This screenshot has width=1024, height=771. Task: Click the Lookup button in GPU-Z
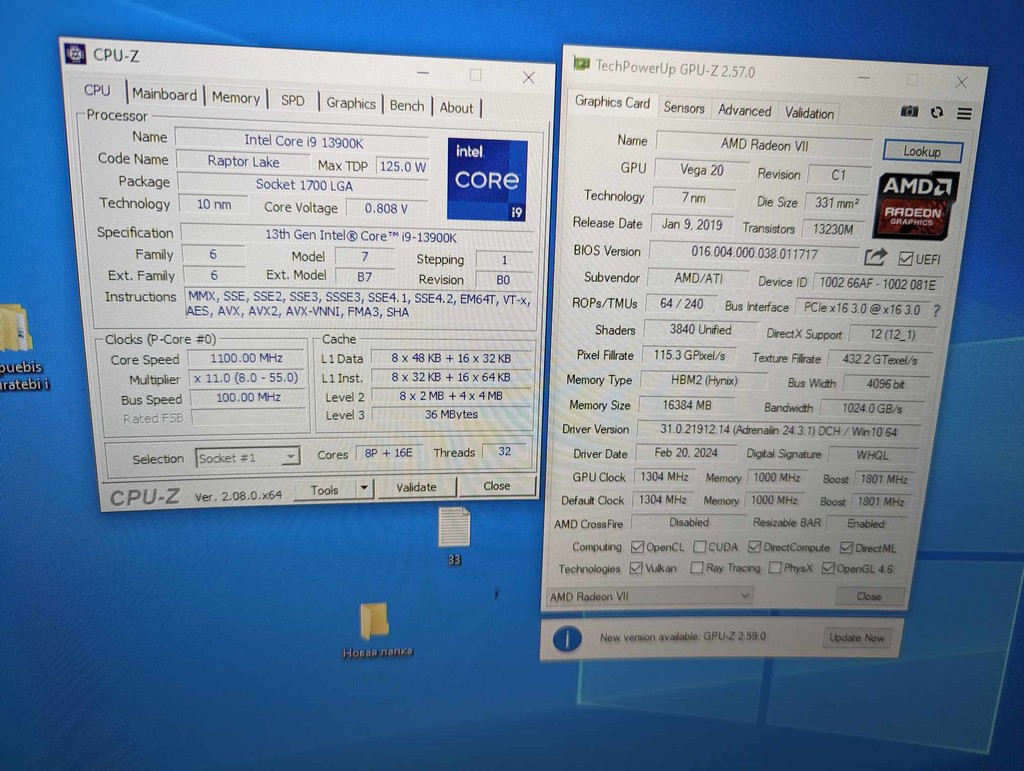(x=922, y=151)
